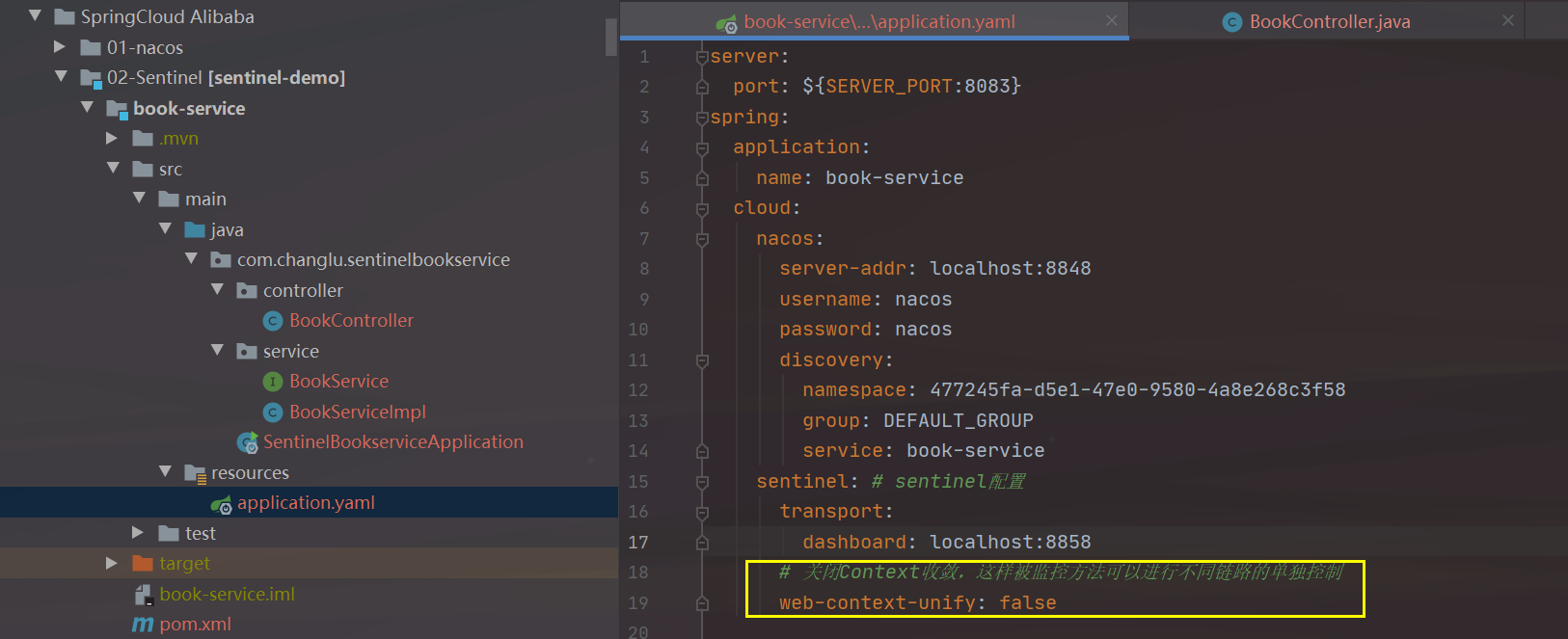Click the BookService interface icon

[273, 382]
